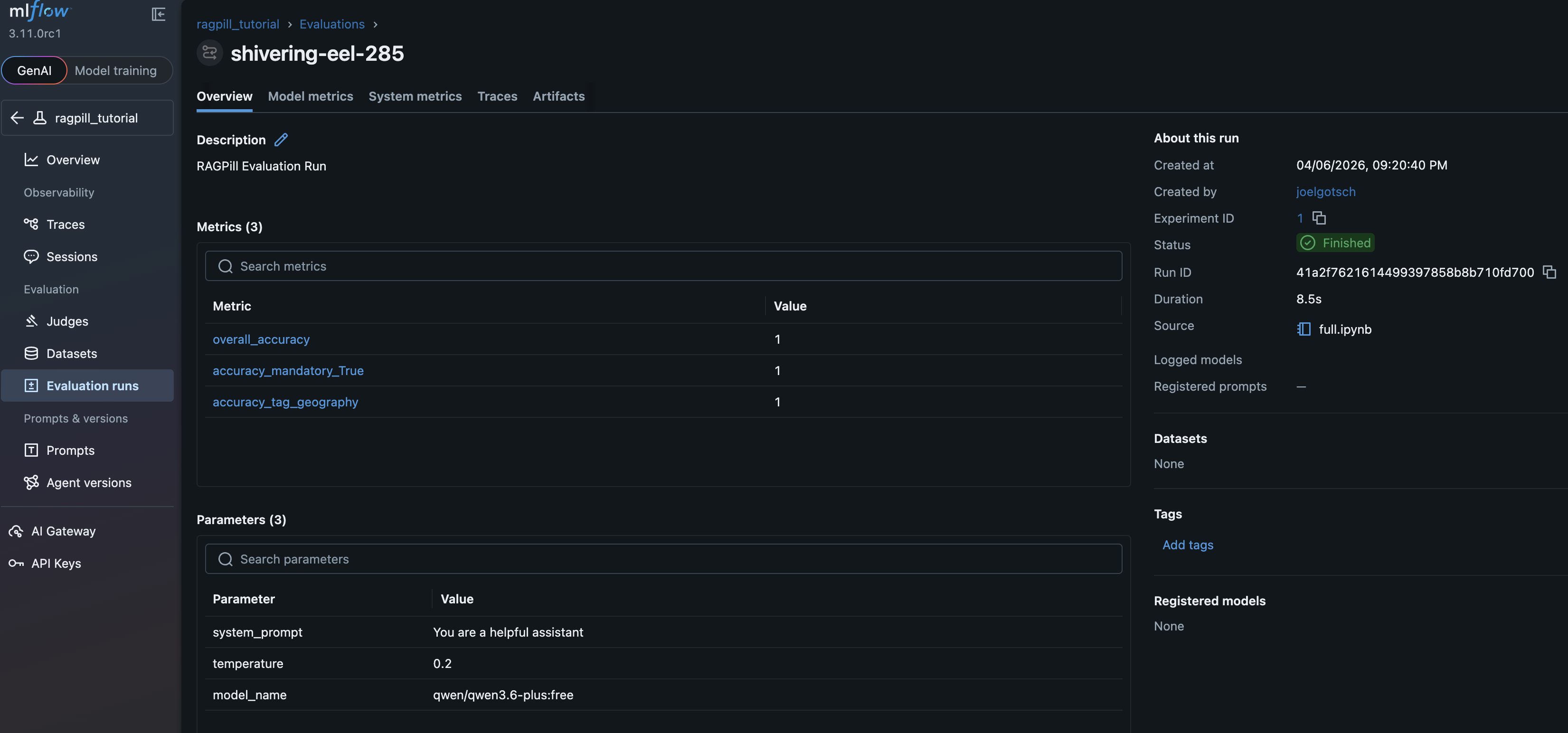Image resolution: width=1568 pixels, height=733 pixels.
Task: Focus the Search parameters field
Action: click(x=663, y=559)
